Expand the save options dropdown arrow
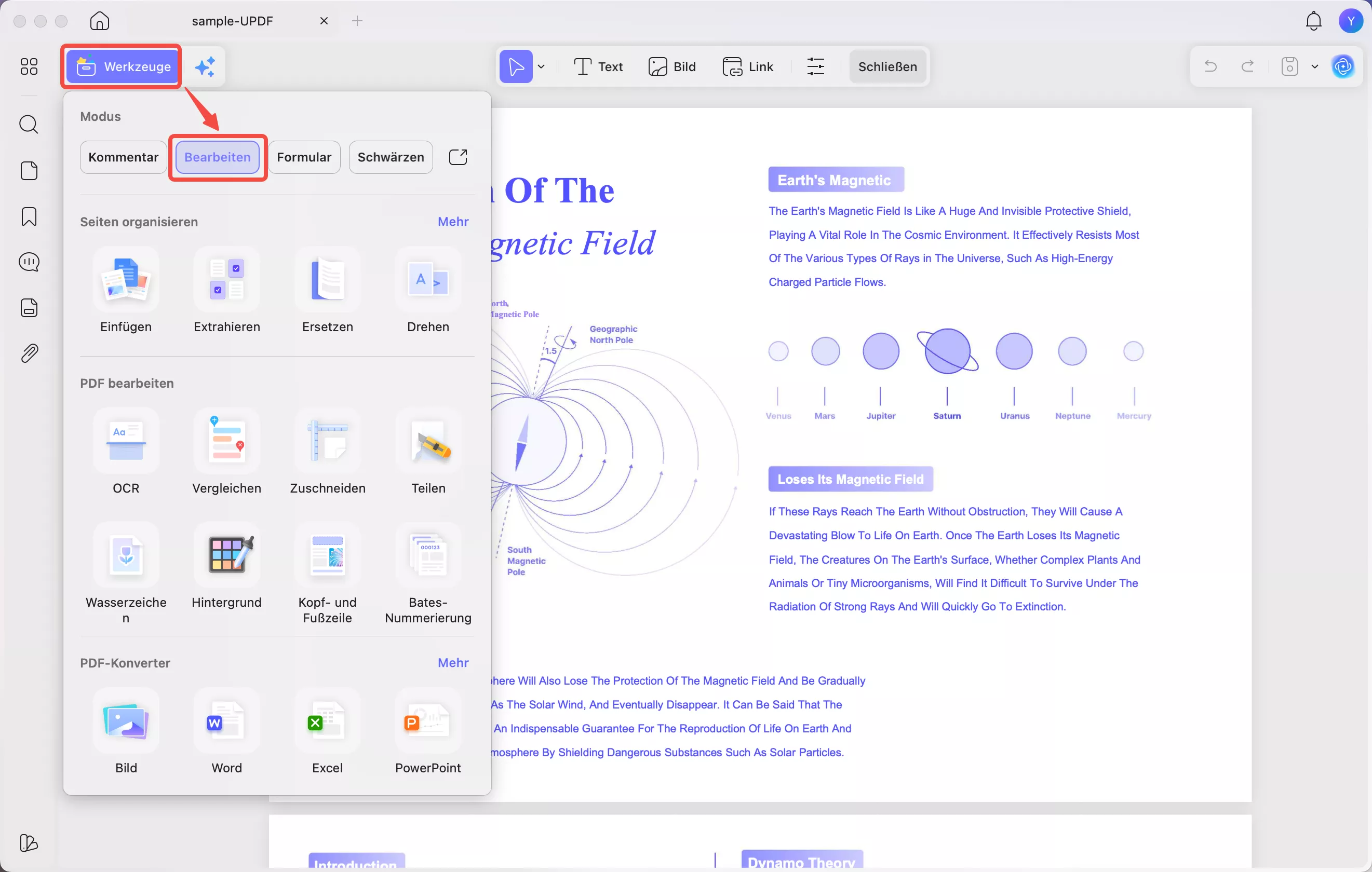The image size is (1372, 872). (1314, 66)
